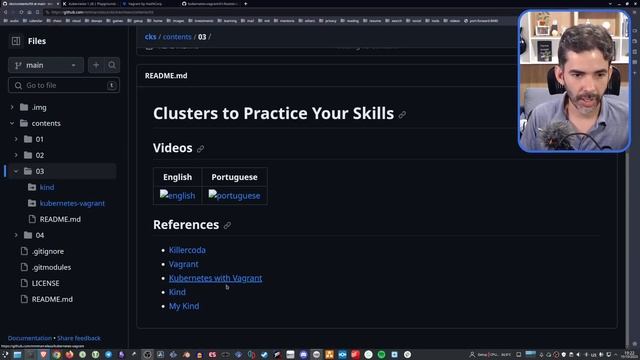640x360 pixels.
Task: Click the Documentation footer link
Action: click(x=30, y=338)
